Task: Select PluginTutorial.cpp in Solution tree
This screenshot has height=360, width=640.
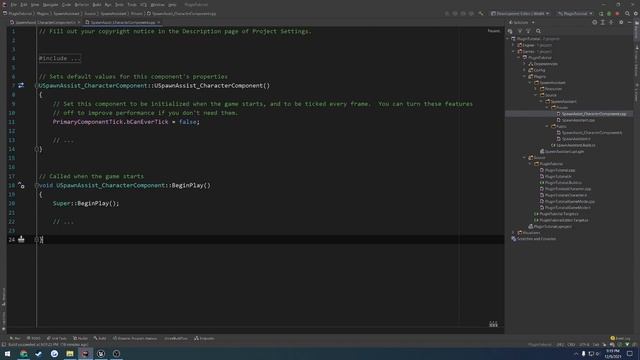Action: click(558, 170)
